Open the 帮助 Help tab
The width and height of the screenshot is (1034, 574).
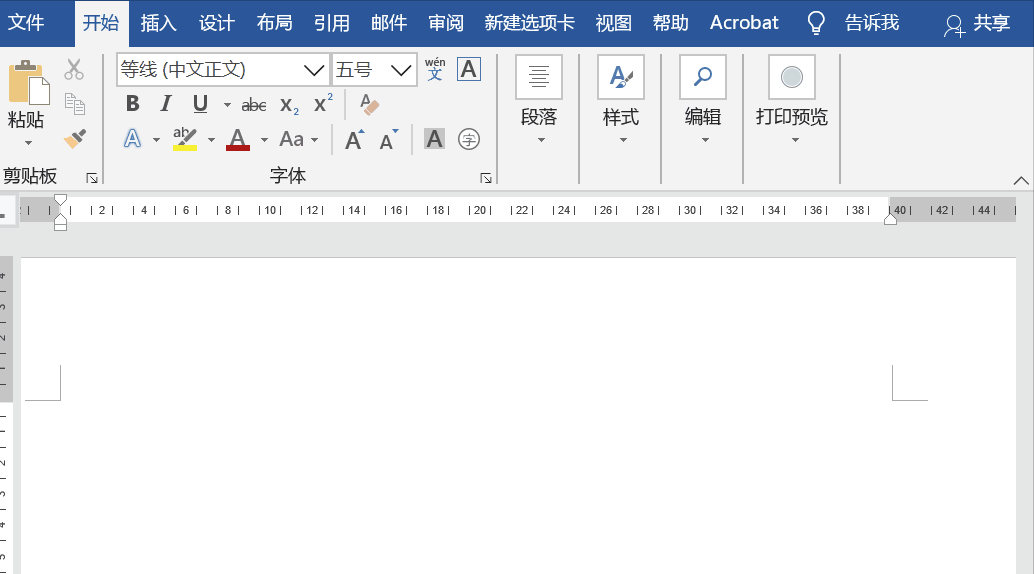point(671,23)
